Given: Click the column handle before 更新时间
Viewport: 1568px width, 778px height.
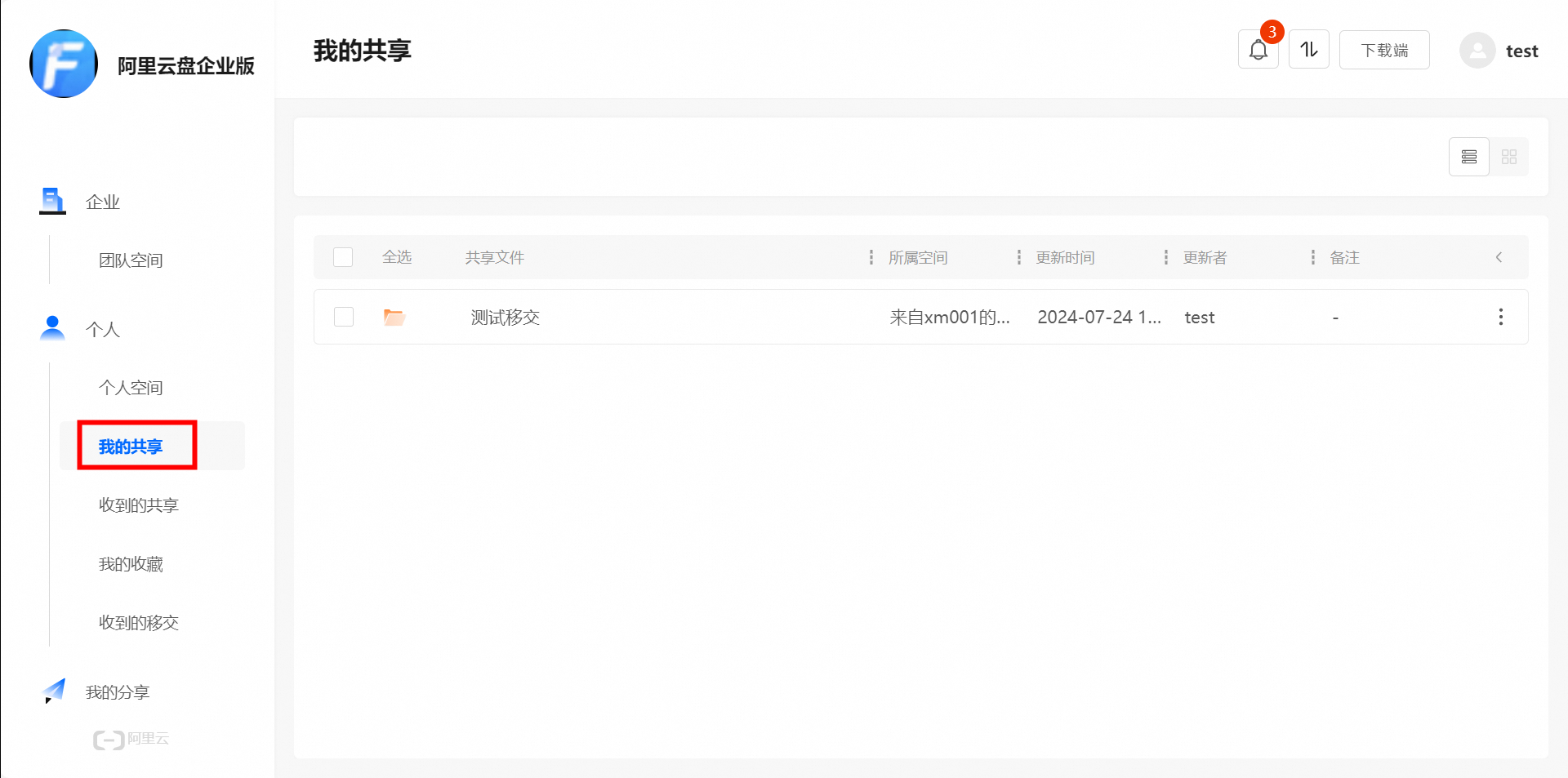Looking at the screenshot, I should click(x=1018, y=257).
